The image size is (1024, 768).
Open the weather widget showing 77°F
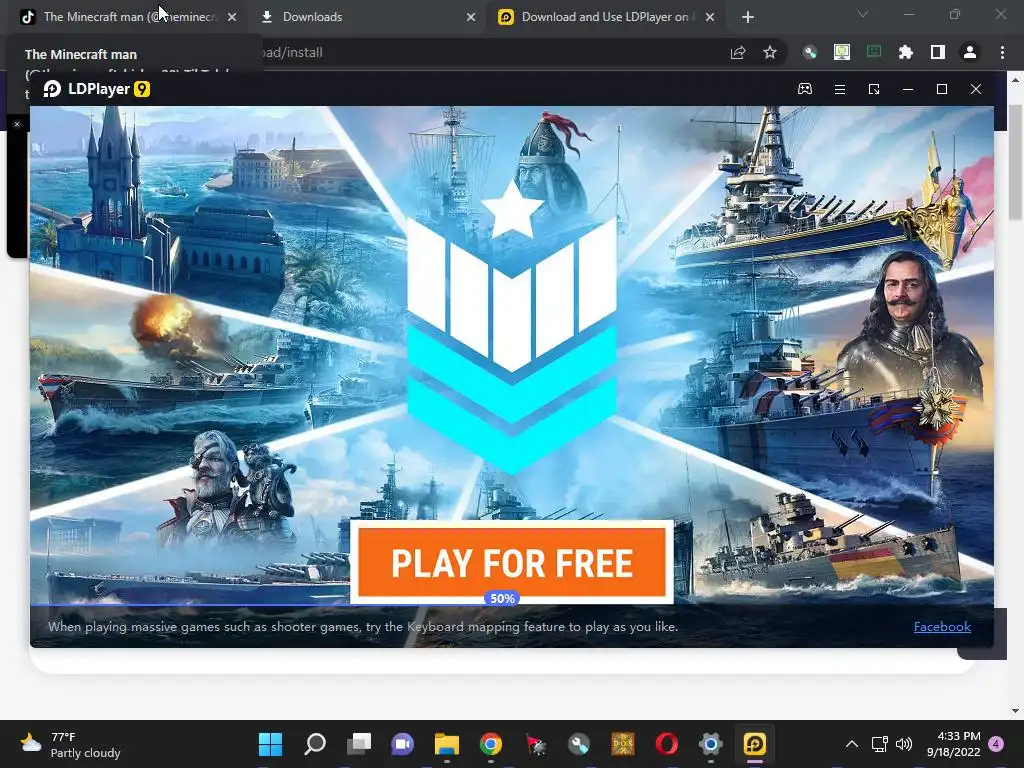(71, 744)
